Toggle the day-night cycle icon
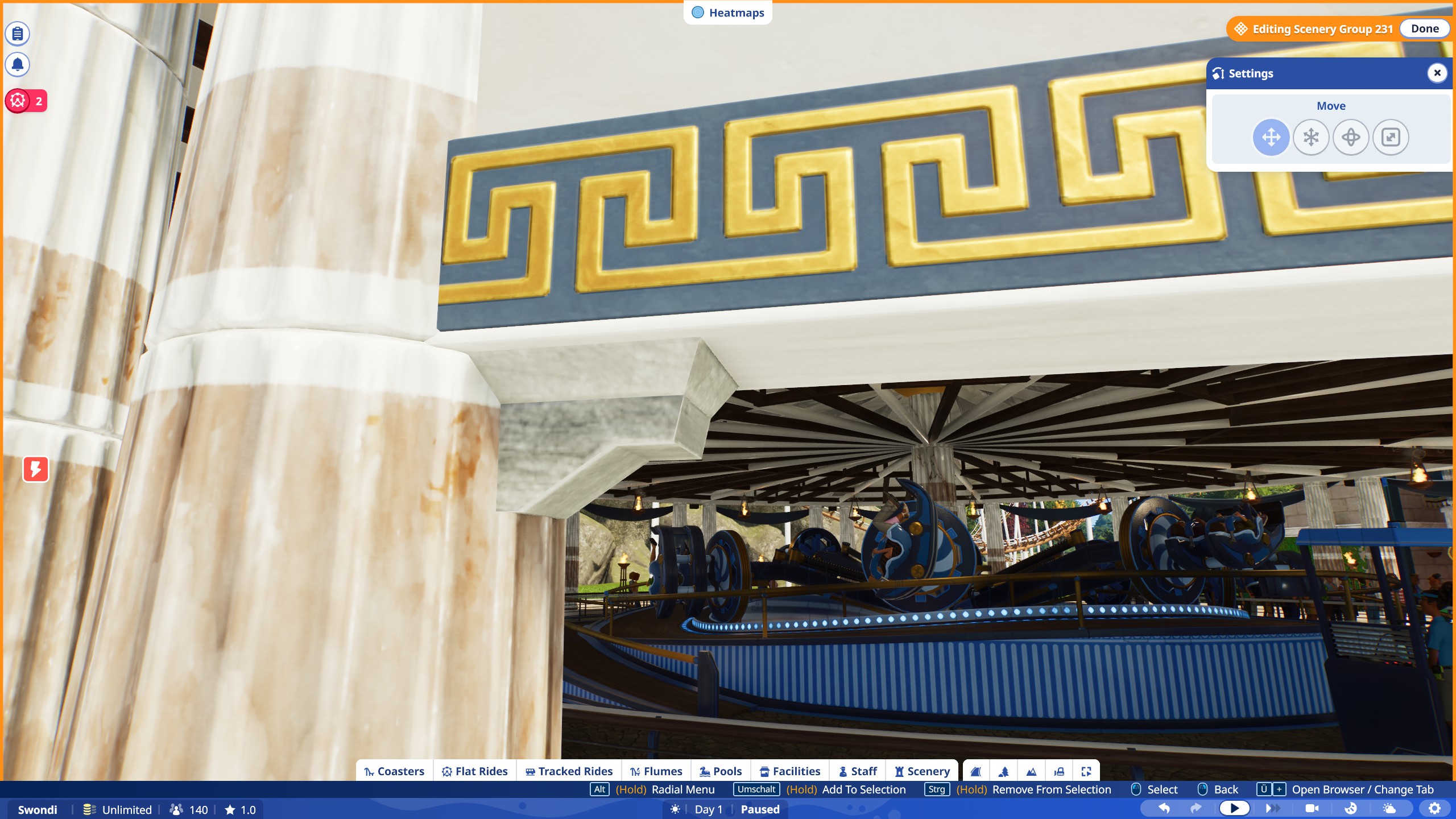The image size is (1456, 819). click(1351, 808)
